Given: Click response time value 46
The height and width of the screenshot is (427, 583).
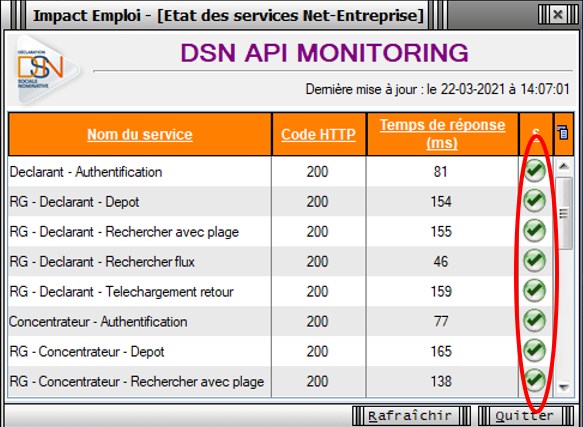Looking at the screenshot, I should point(441,261).
